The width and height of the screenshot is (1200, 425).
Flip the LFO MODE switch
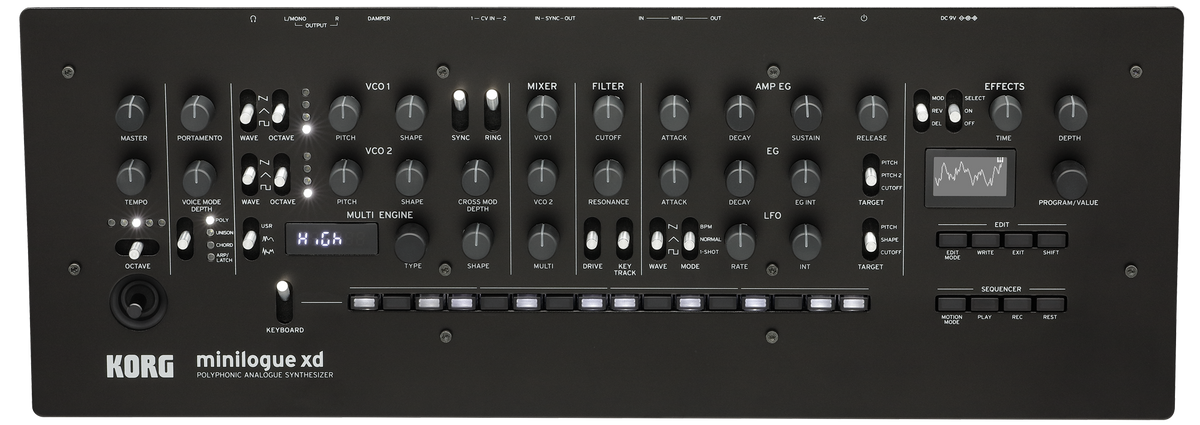[689, 240]
